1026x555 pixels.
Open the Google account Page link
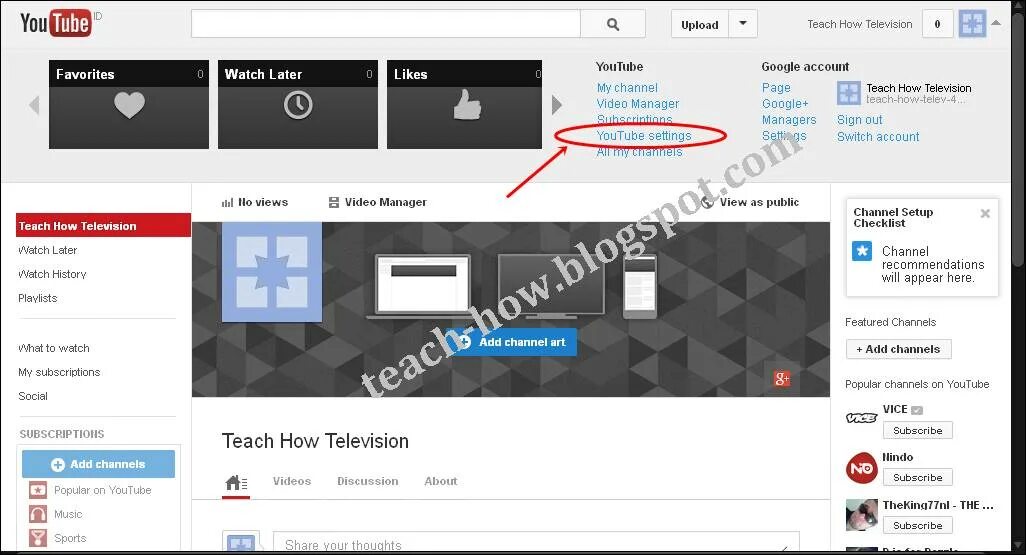776,88
